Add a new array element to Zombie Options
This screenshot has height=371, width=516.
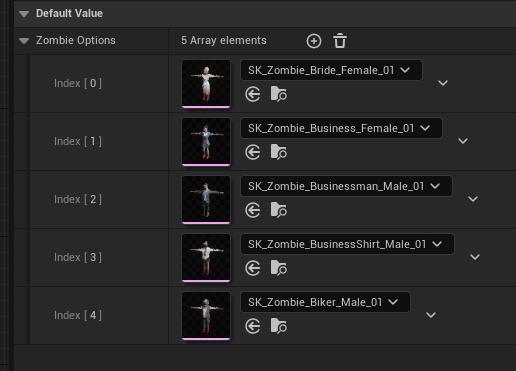click(314, 41)
